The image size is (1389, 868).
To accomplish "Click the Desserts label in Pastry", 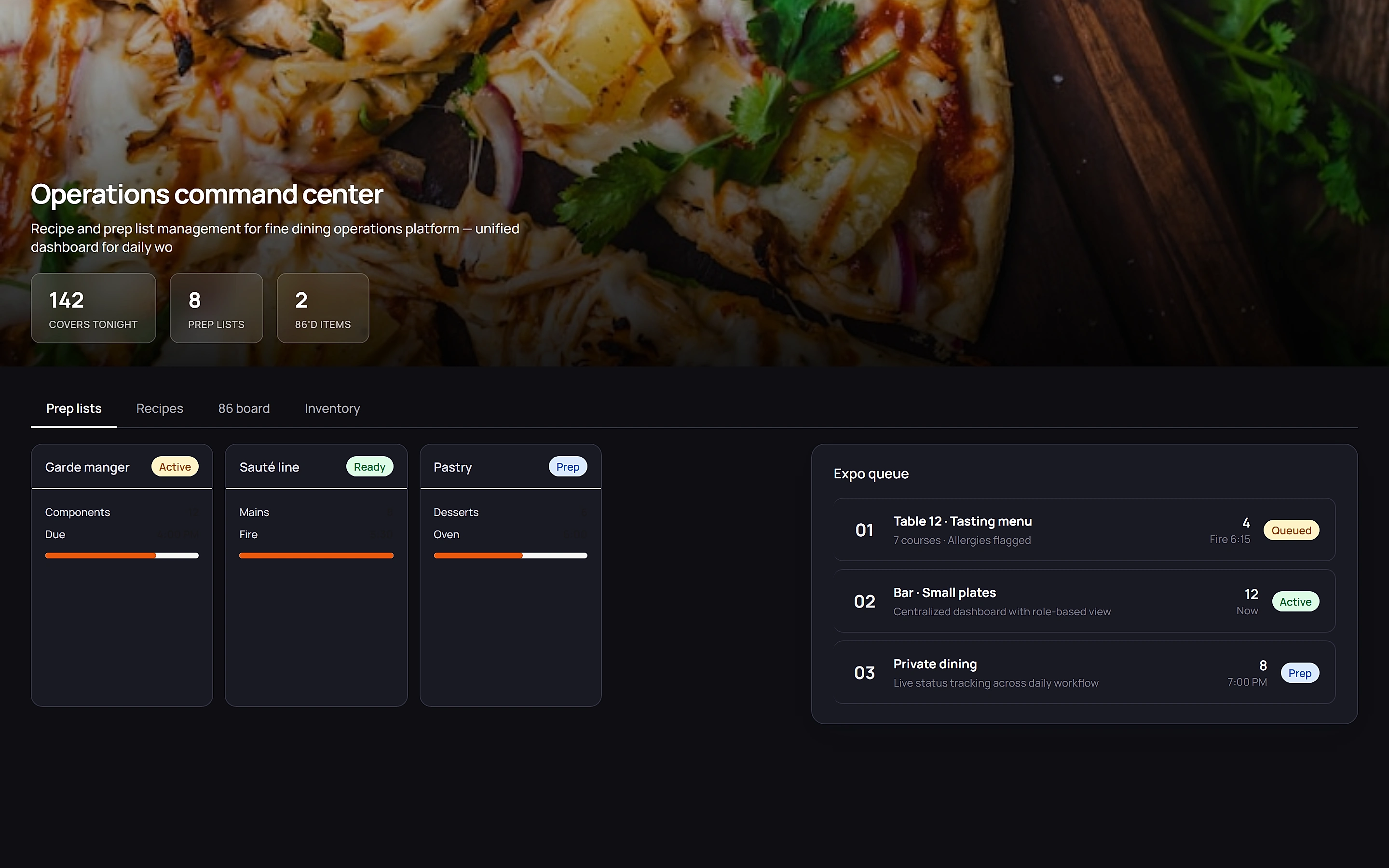I will pyautogui.click(x=456, y=512).
